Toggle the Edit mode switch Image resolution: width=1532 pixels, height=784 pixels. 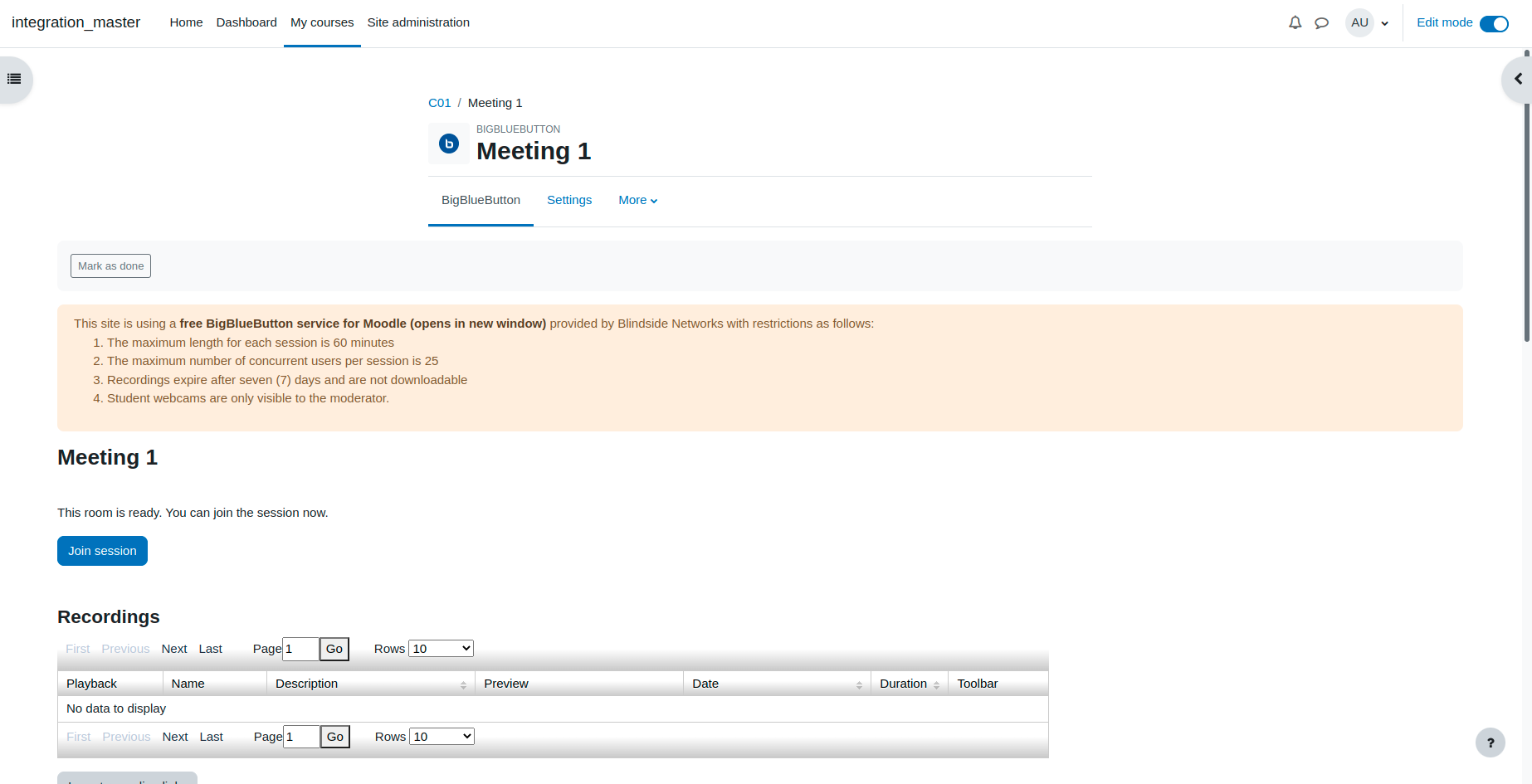click(x=1494, y=23)
